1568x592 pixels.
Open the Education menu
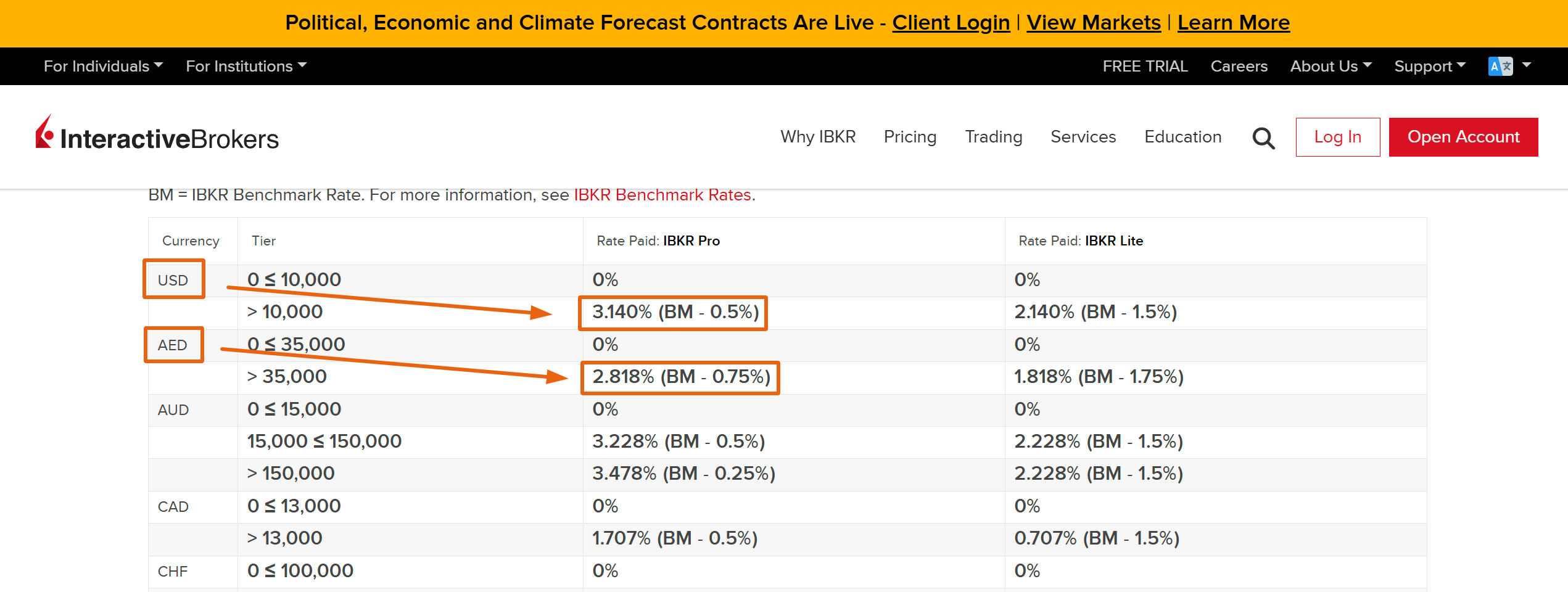click(1182, 137)
